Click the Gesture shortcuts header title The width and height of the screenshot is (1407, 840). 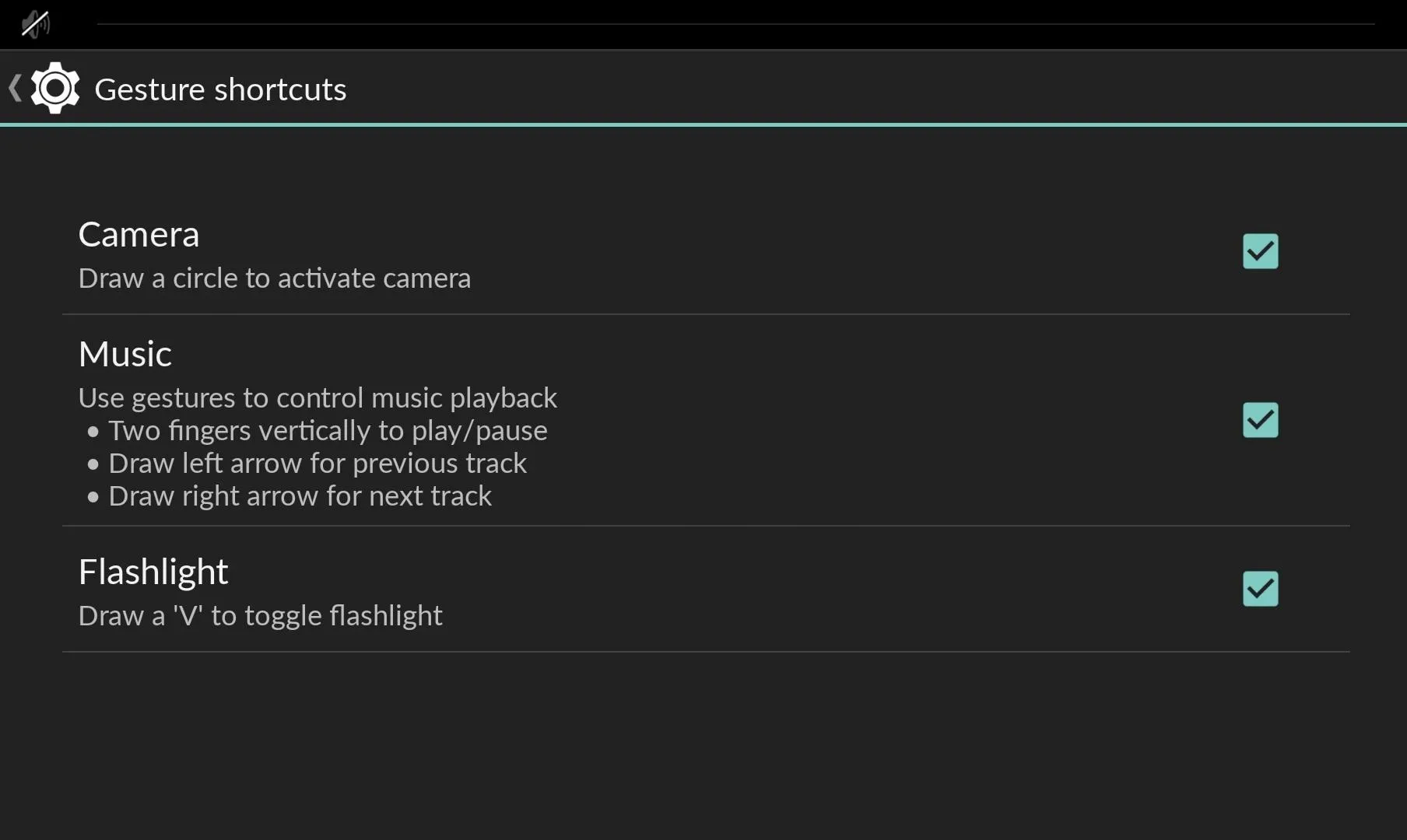point(220,89)
